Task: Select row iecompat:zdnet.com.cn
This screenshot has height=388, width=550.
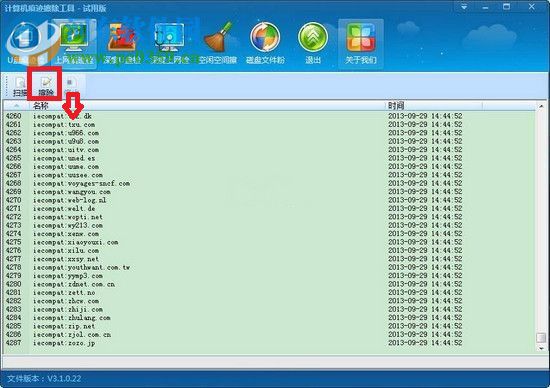Action: (x=269, y=285)
